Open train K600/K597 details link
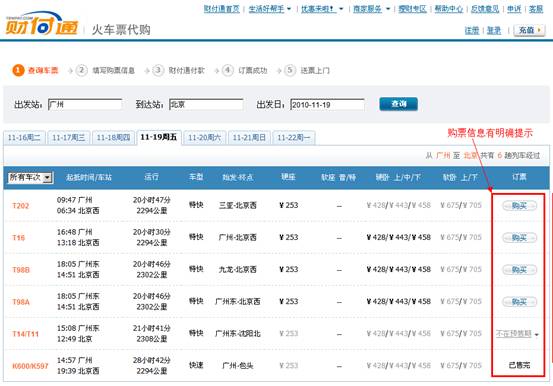This screenshot has height=386, width=553. coord(30,366)
